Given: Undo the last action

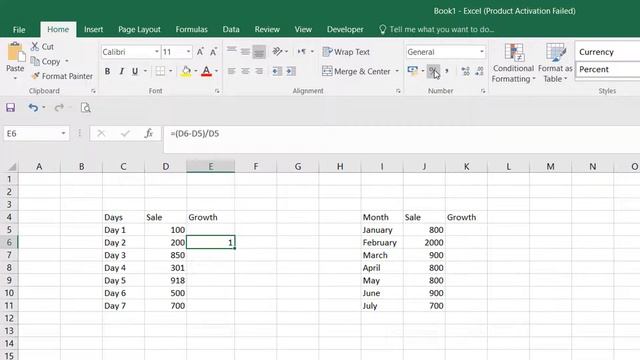Looking at the screenshot, I should click(x=33, y=107).
